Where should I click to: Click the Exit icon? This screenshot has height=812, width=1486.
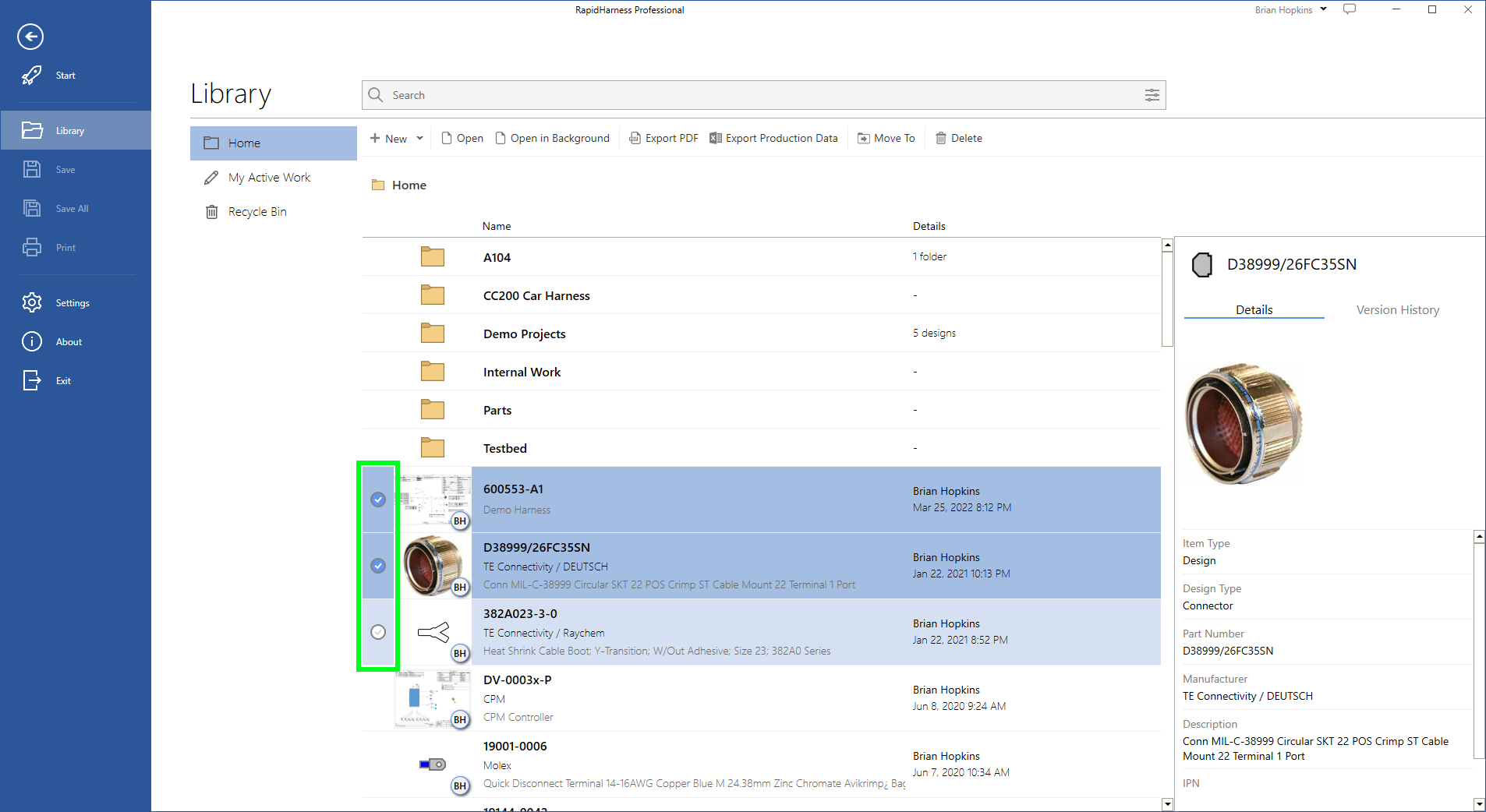tap(32, 380)
